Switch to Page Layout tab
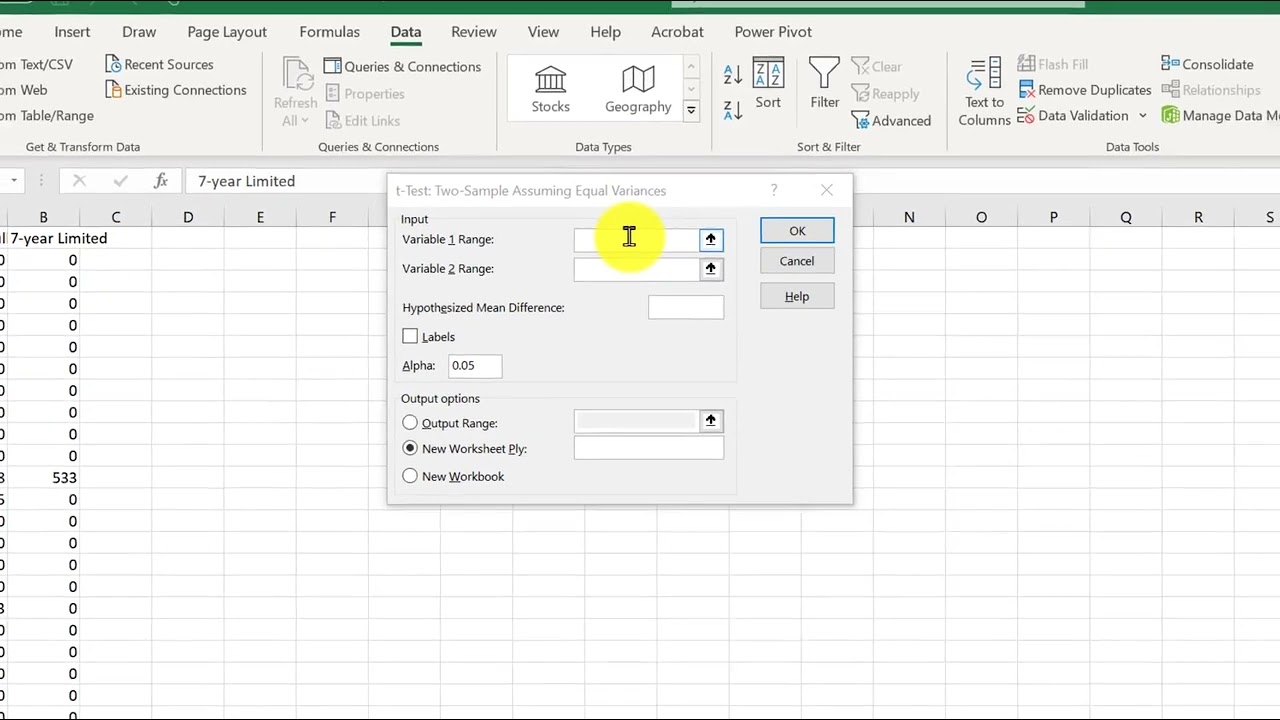1280x720 pixels. [227, 32]
